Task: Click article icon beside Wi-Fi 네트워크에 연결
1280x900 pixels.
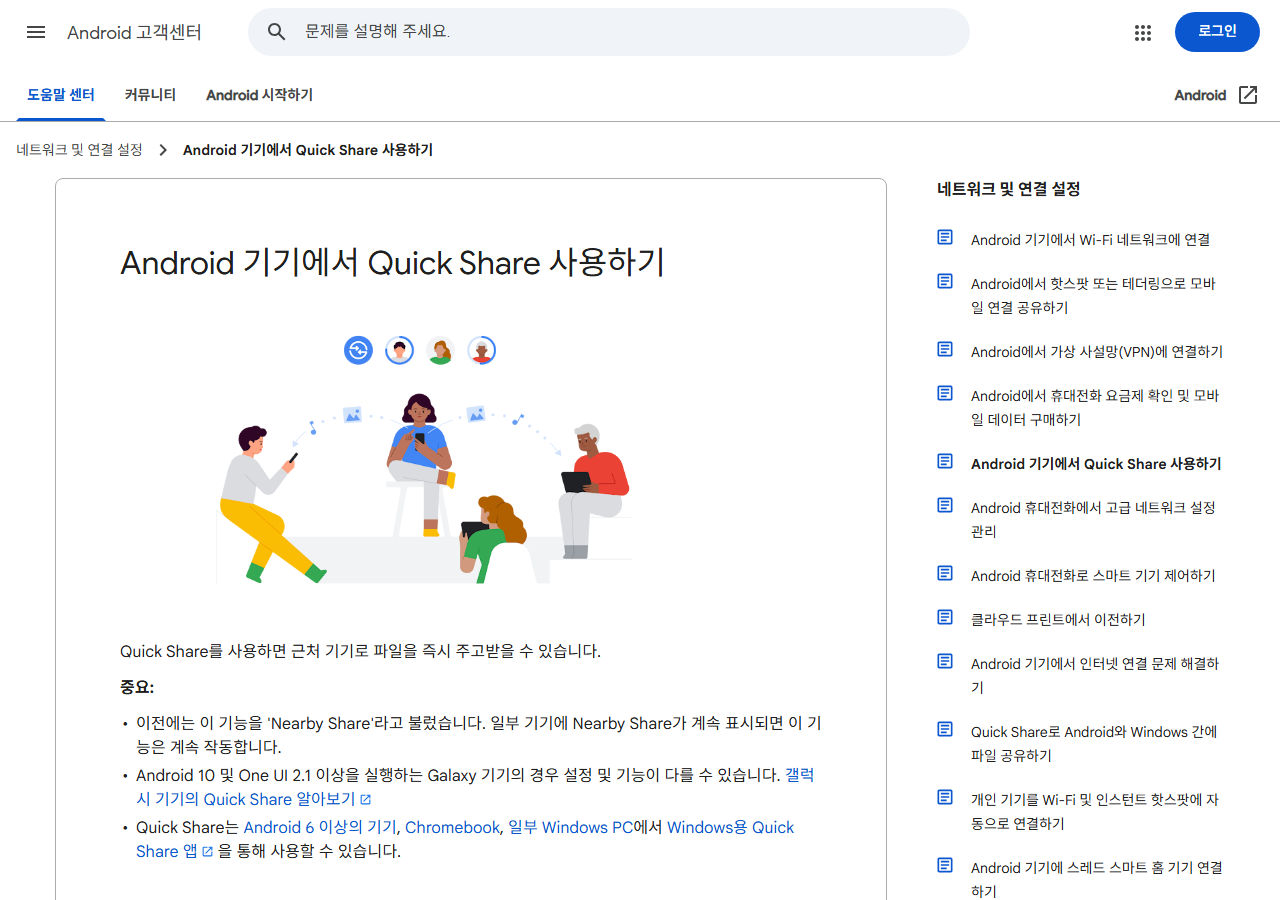Action: [945, 237]
